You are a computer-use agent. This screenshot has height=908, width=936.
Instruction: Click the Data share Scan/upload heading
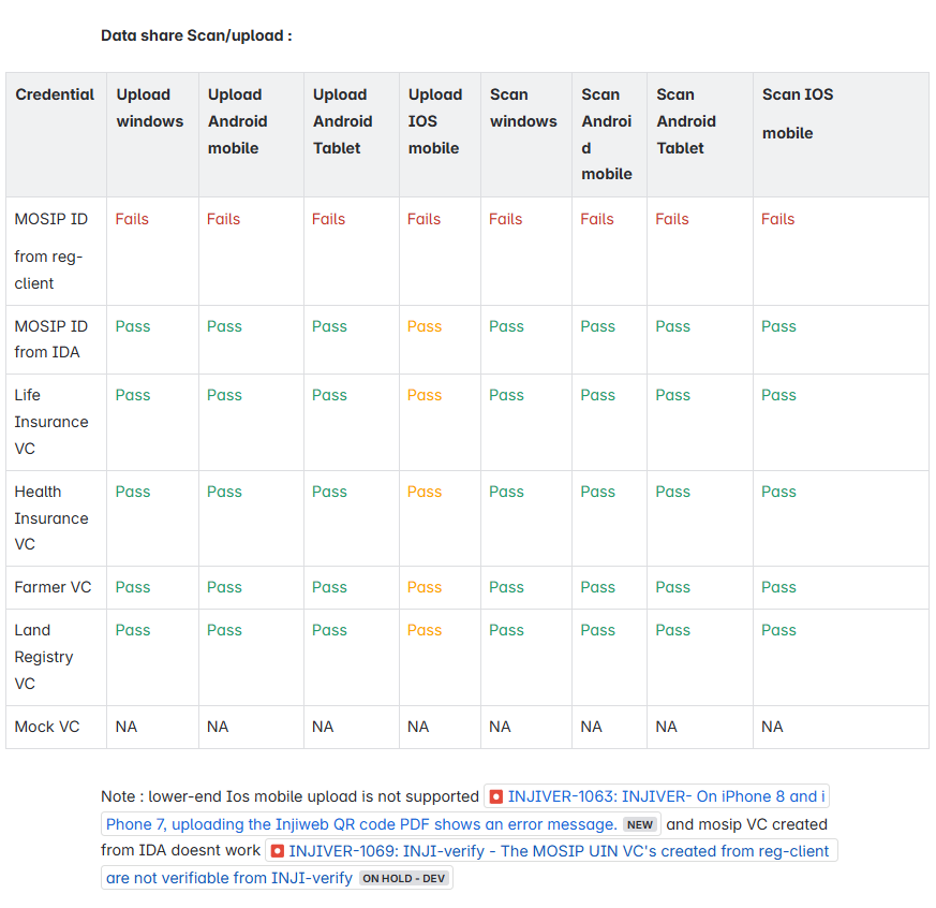pos(196,36)
